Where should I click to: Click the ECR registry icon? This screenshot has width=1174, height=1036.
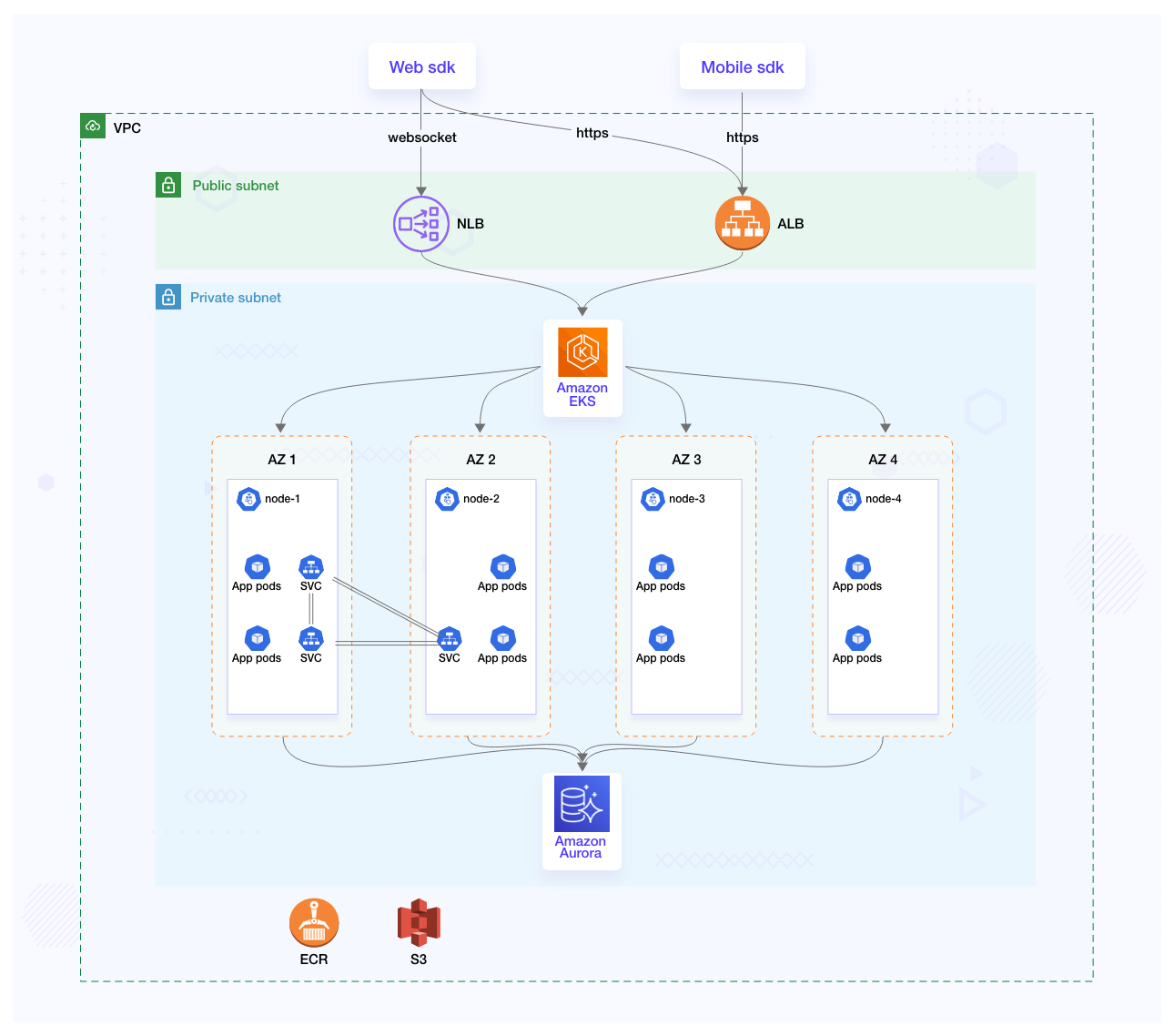point(314,923)
